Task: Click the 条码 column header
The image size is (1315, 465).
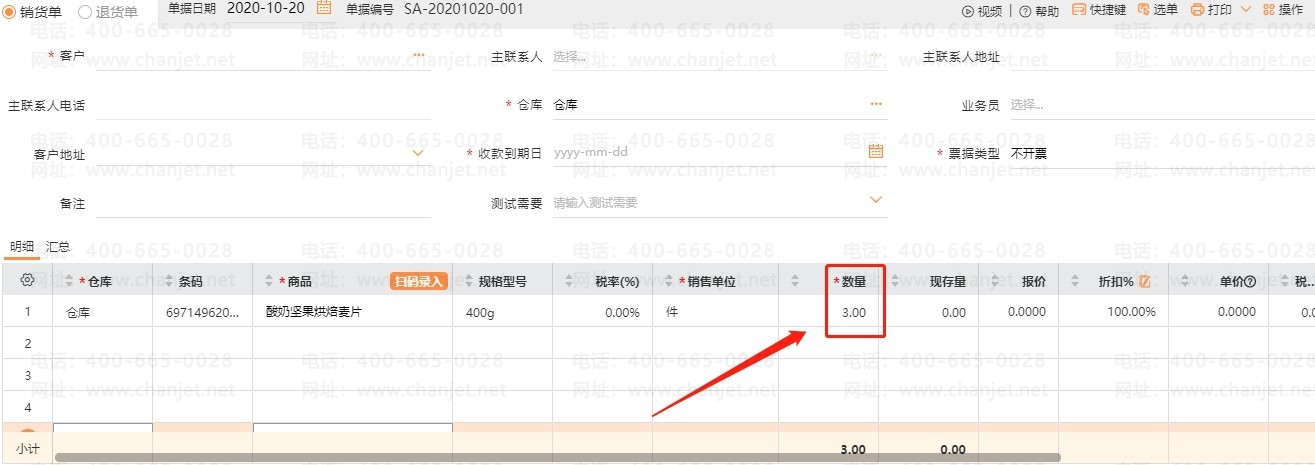Action: coord(203,282)
